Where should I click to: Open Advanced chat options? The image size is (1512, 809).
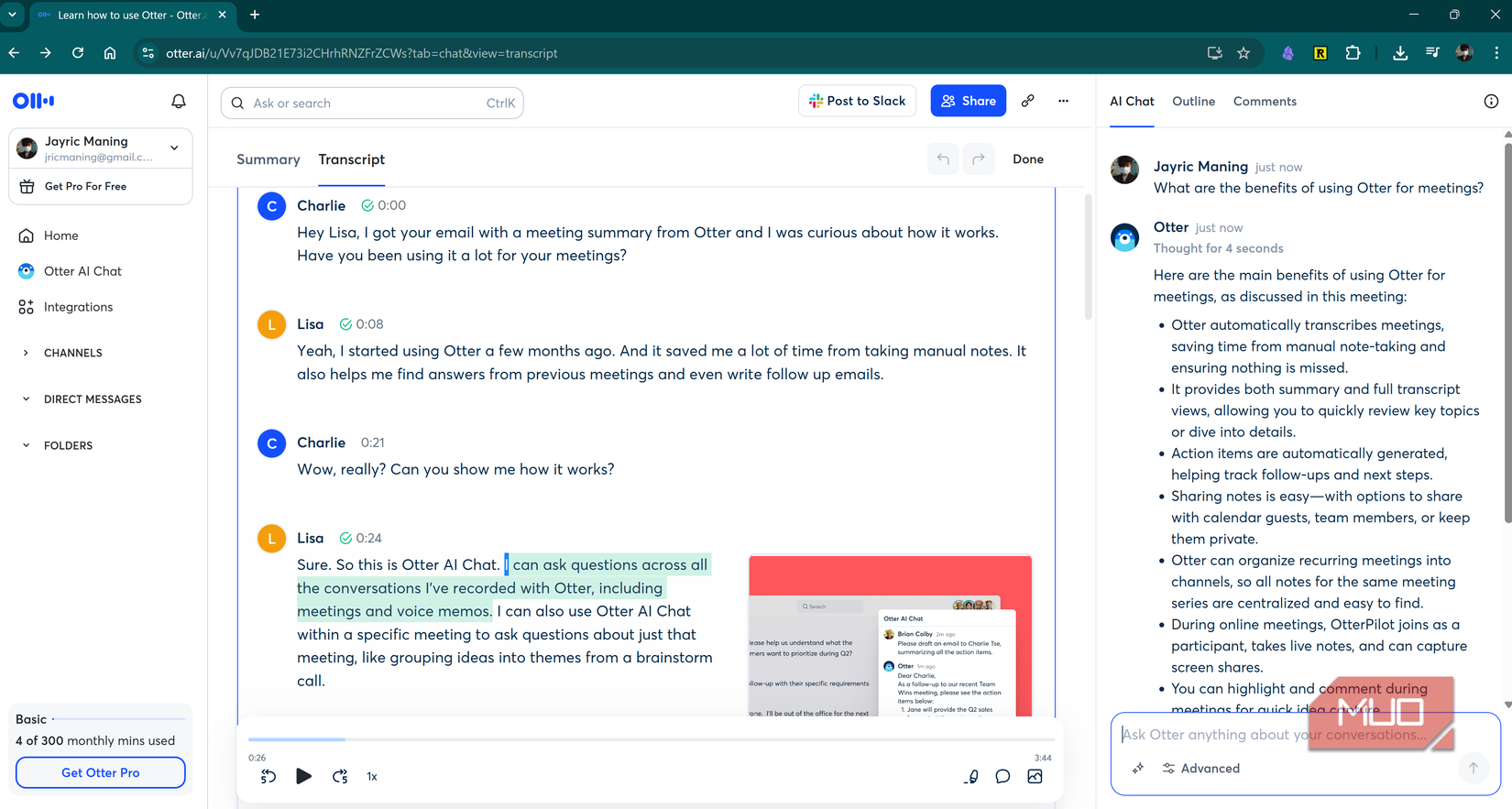(x=1200, y=769)
